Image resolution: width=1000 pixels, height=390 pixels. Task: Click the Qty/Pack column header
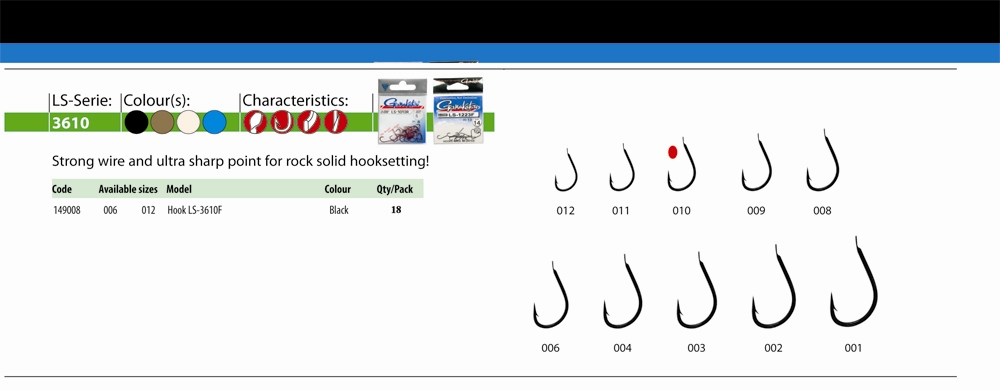395,189
